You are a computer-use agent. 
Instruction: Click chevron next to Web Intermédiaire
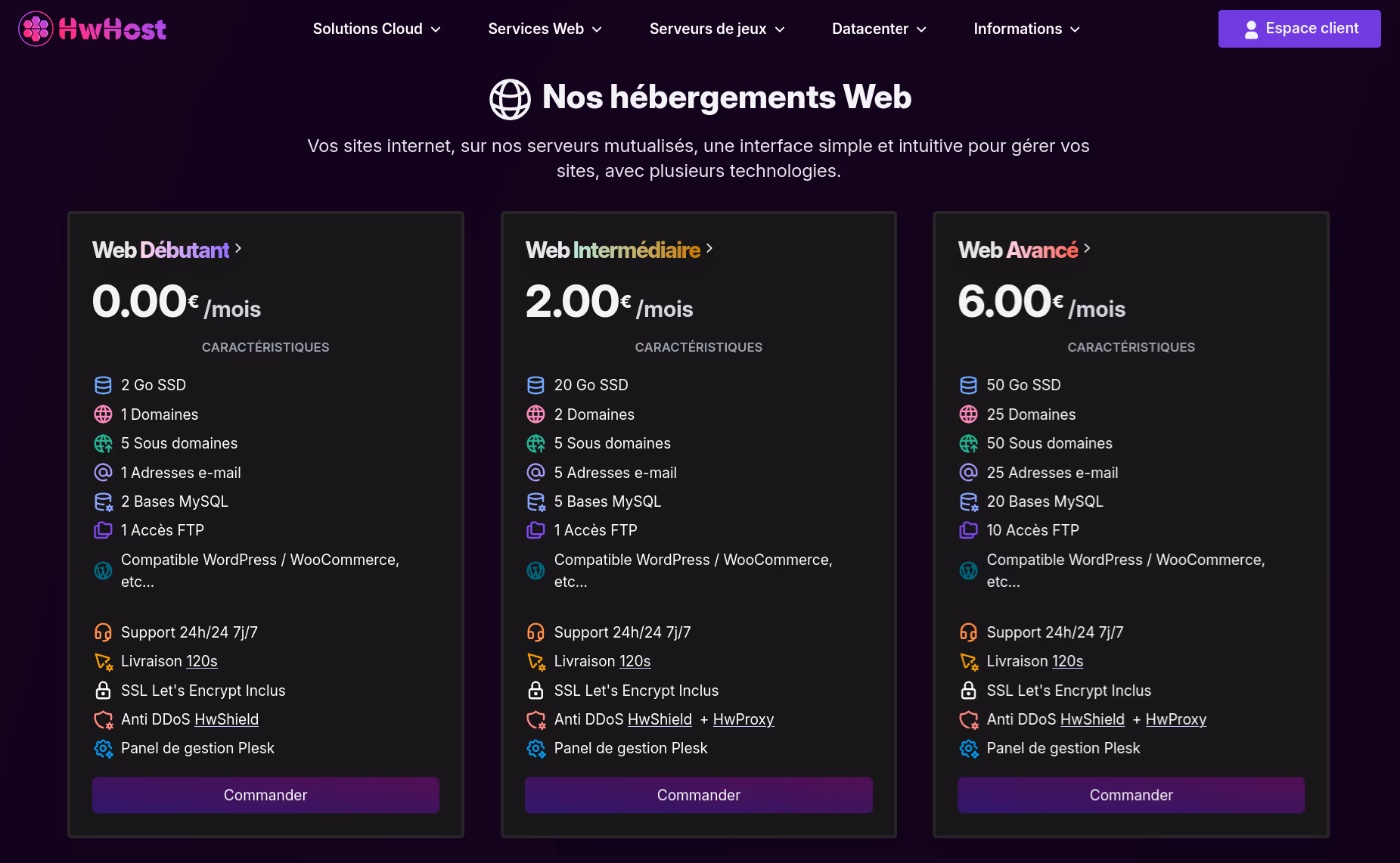709,248
